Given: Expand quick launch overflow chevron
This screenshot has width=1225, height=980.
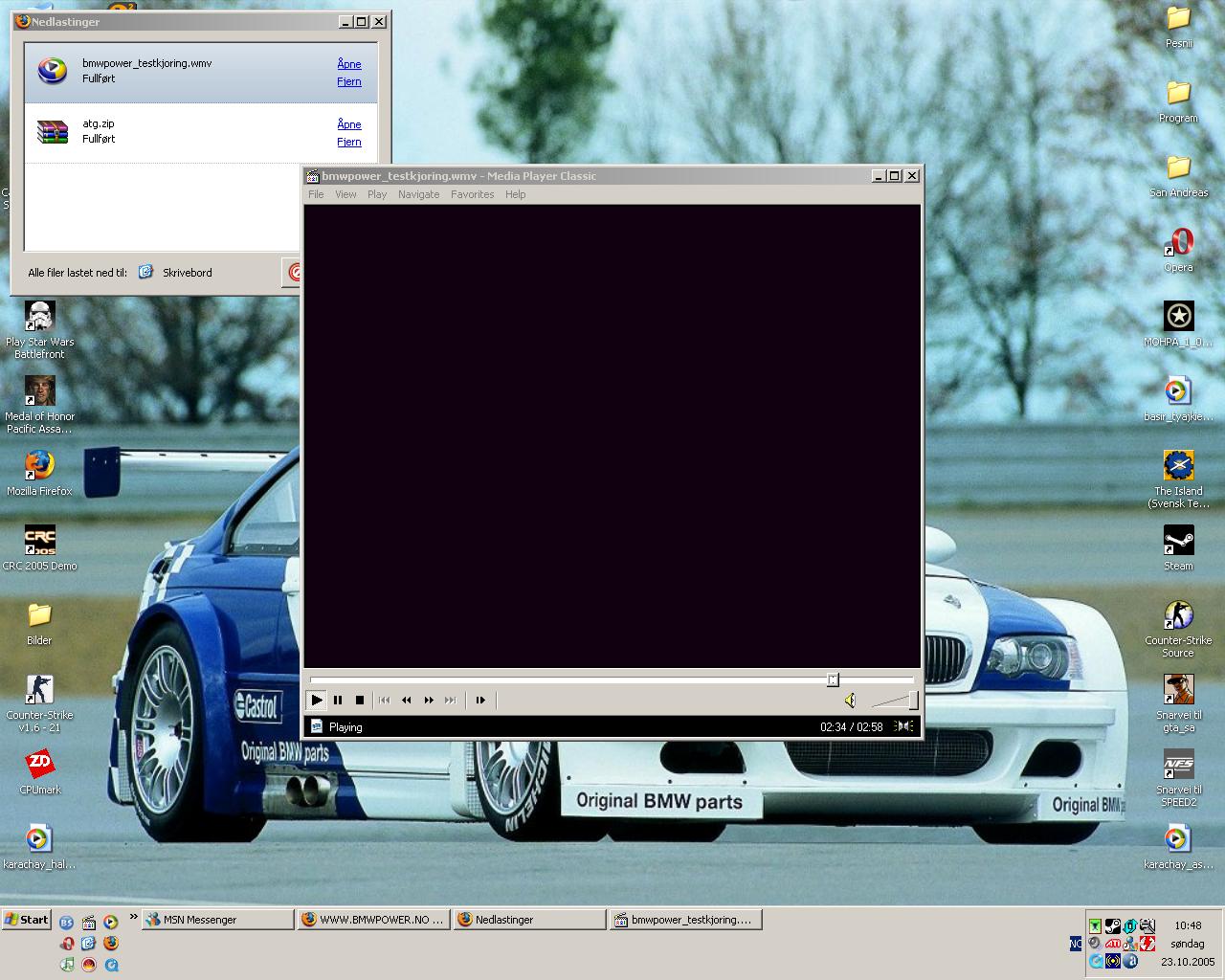Looking at the screenshot, I should click(132, 917).
